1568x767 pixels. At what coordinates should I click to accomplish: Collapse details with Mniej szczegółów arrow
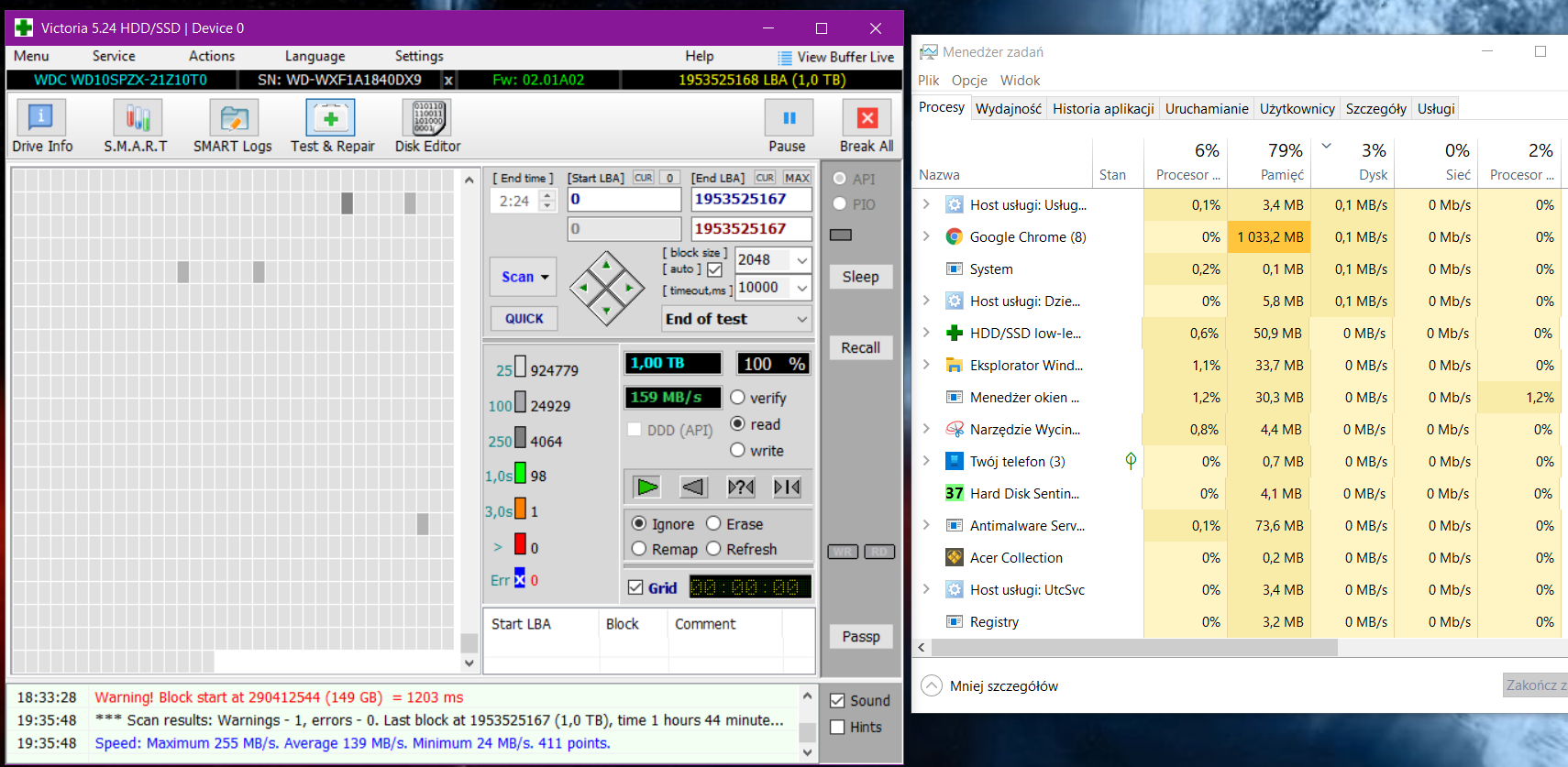(x=932, y=685)
